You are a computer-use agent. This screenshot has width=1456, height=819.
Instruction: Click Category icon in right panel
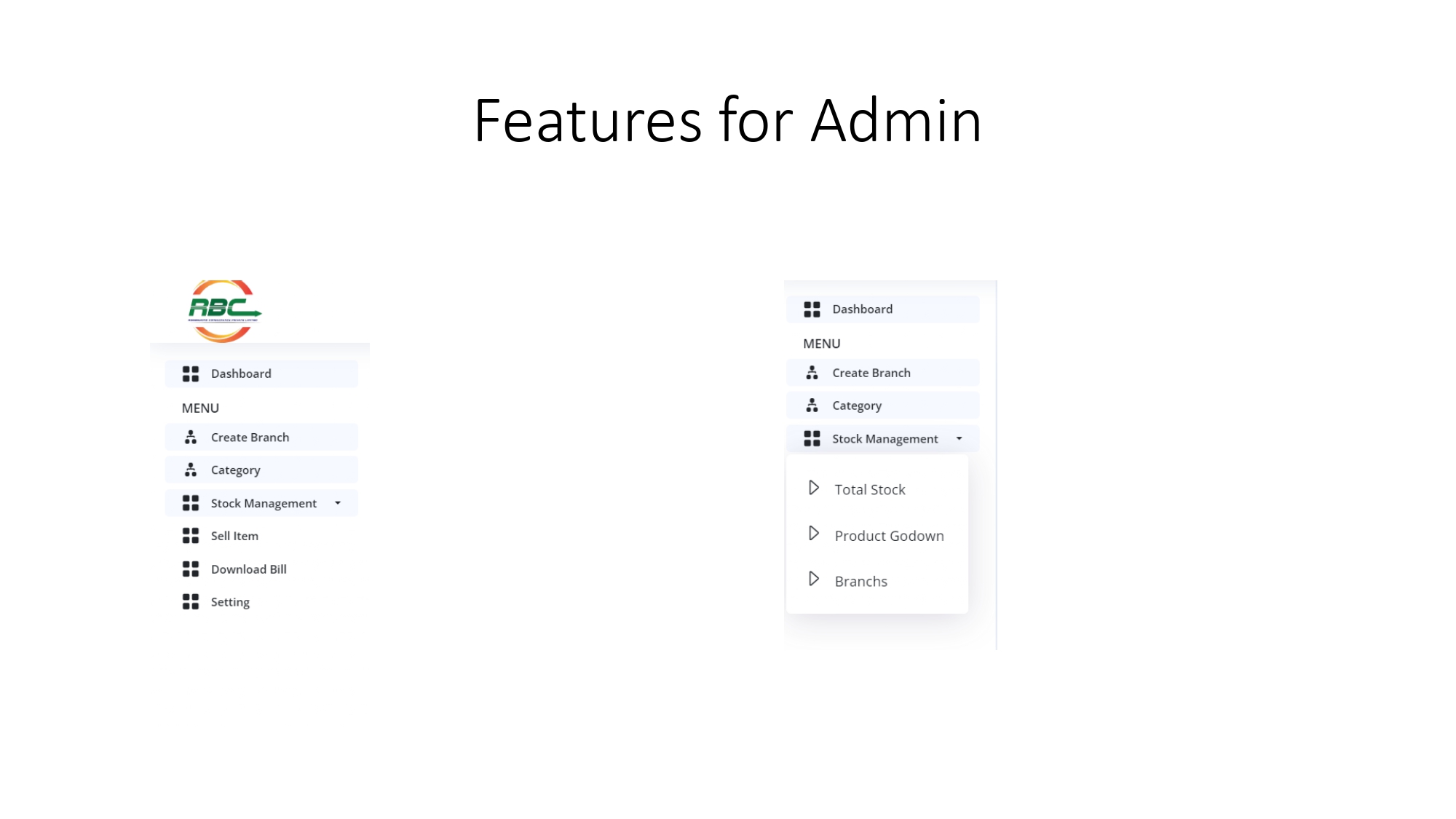(812, 405)
